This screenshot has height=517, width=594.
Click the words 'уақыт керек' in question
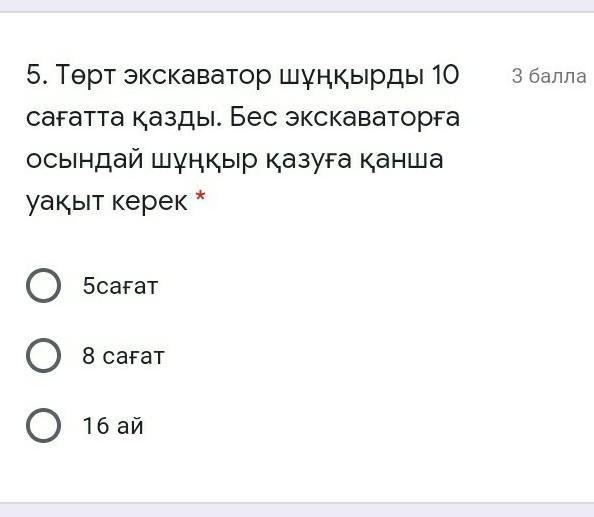[107, 201]
